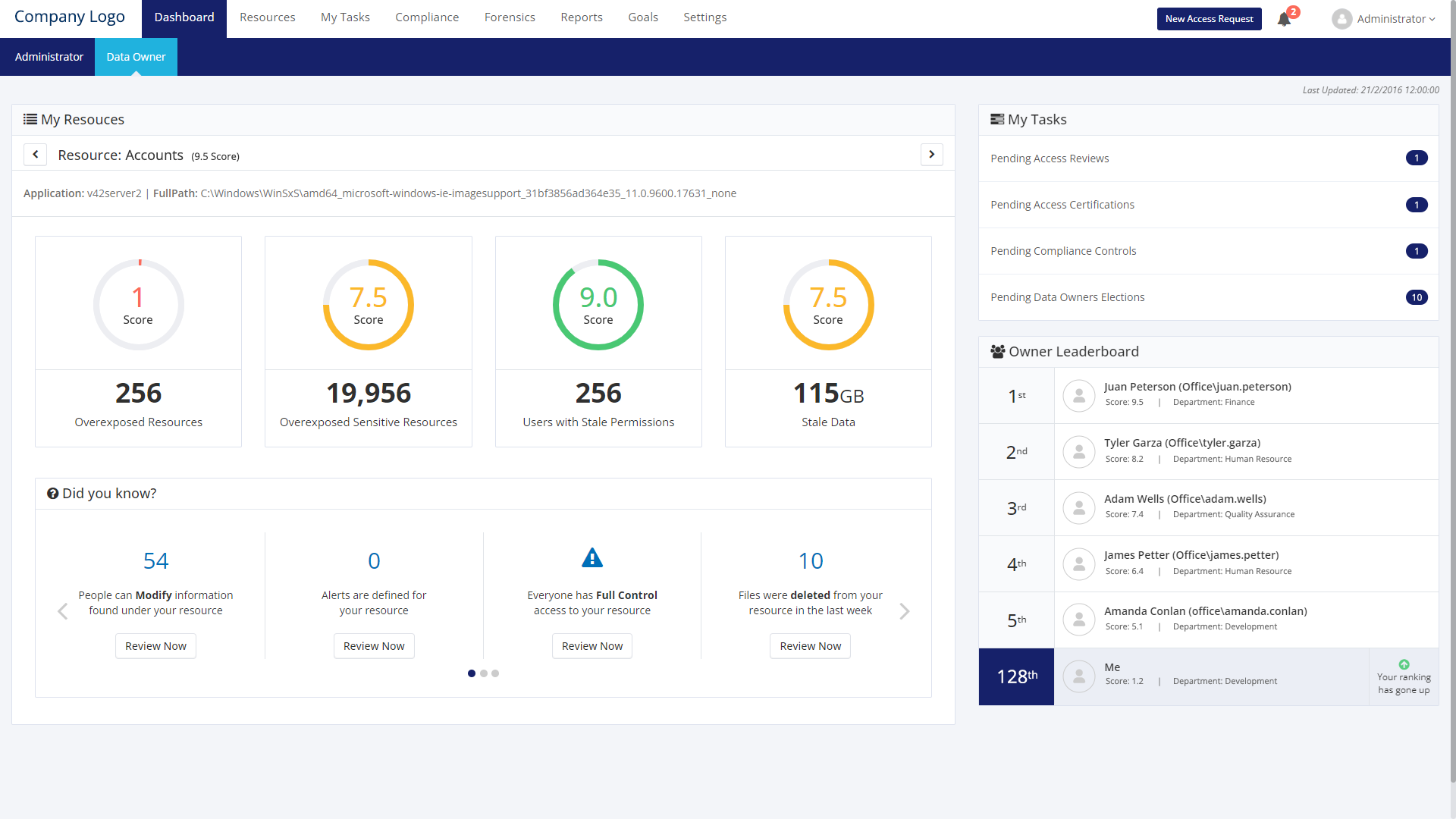
Task: Open the Compliance menu item
Action: (x=427, y=17)
